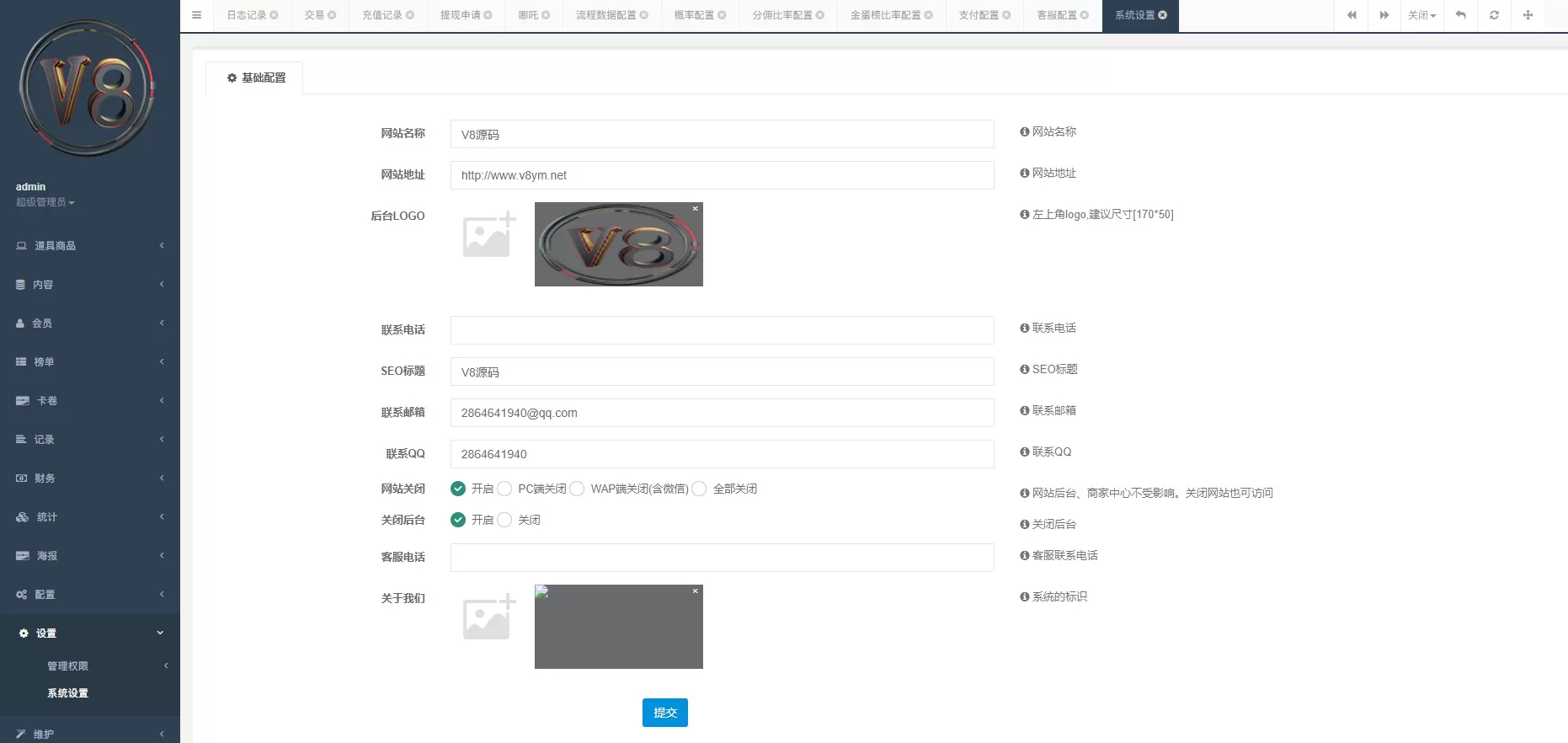The image size is (1568, 743).
Task: Close the 交易 tab via its x icon
Action: pos(332,15)
